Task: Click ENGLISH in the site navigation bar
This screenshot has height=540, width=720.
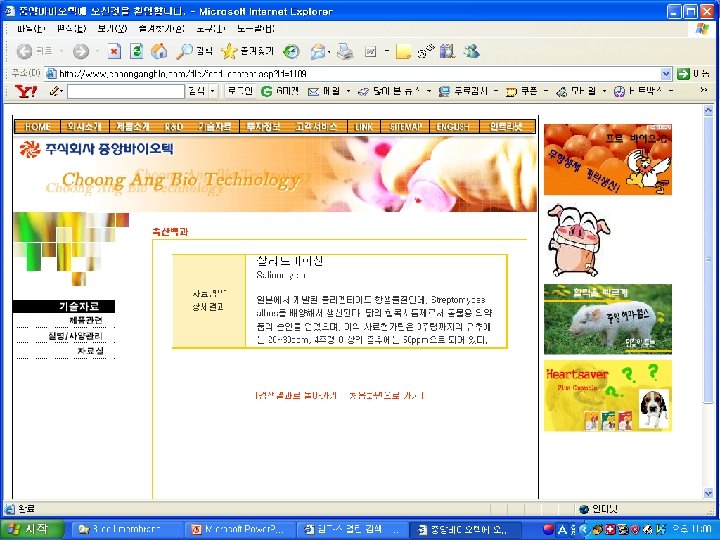Action: [453, 127]
